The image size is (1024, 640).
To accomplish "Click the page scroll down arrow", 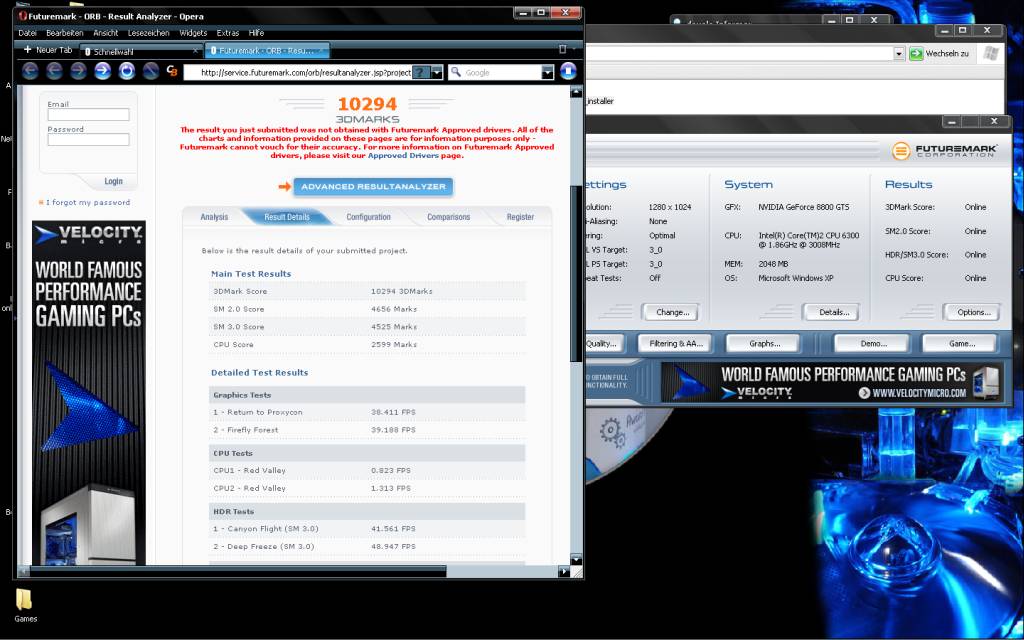I will (576, 559).
